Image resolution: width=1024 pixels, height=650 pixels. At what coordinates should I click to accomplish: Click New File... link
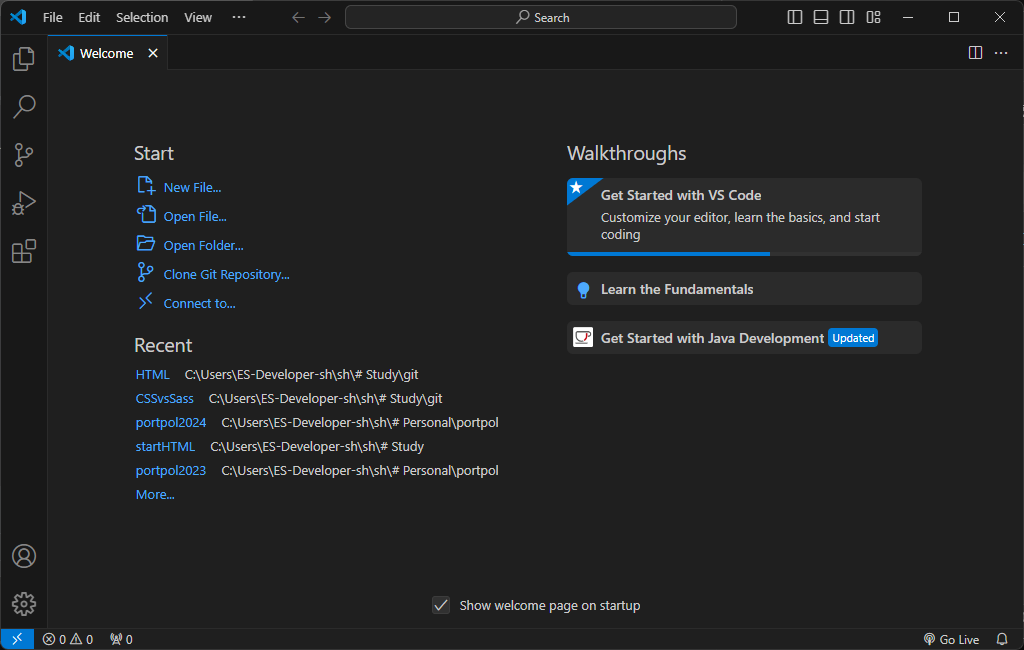click(x=192, y=187)
